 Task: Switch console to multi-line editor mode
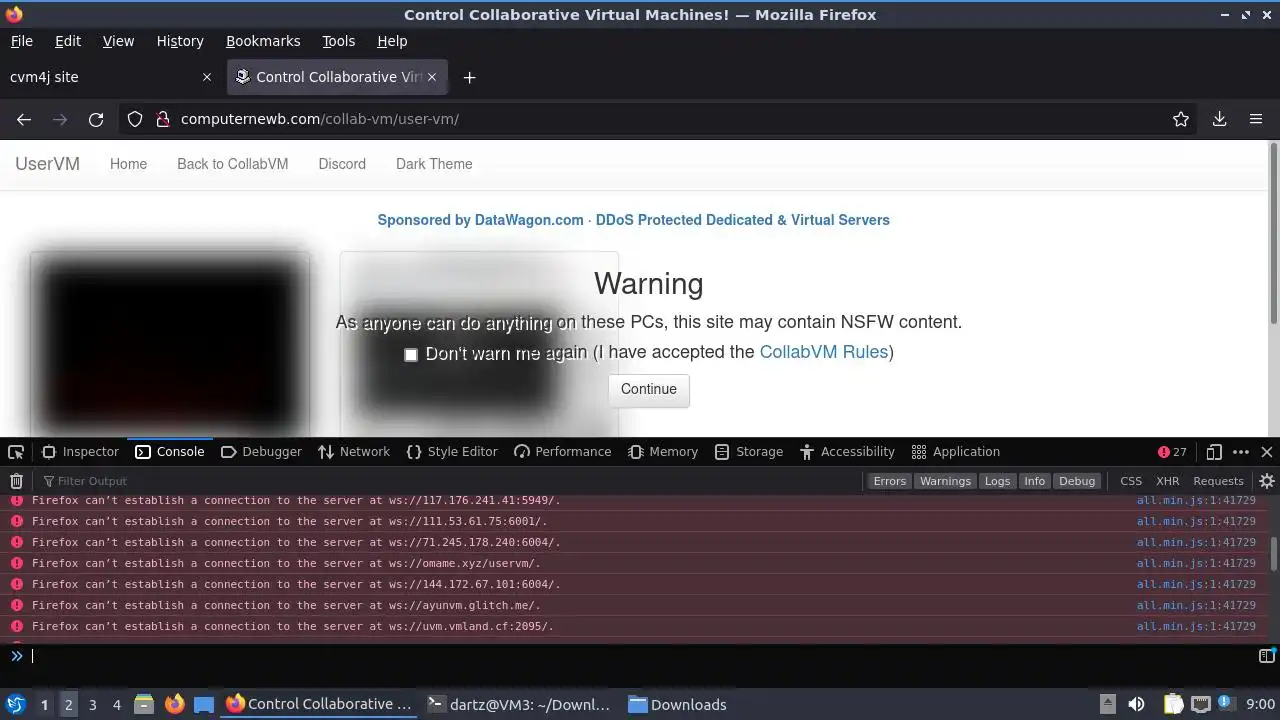click(x=1266, y=656)
